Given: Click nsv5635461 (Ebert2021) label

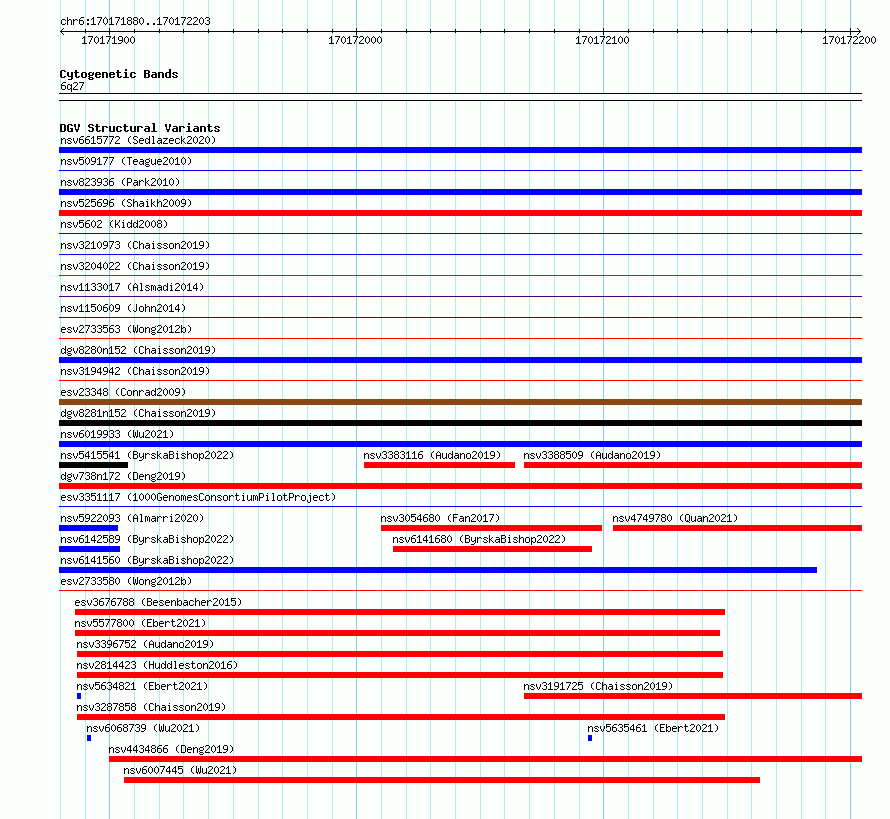Looking at the screenshot, I should click(x=653, y=728).
